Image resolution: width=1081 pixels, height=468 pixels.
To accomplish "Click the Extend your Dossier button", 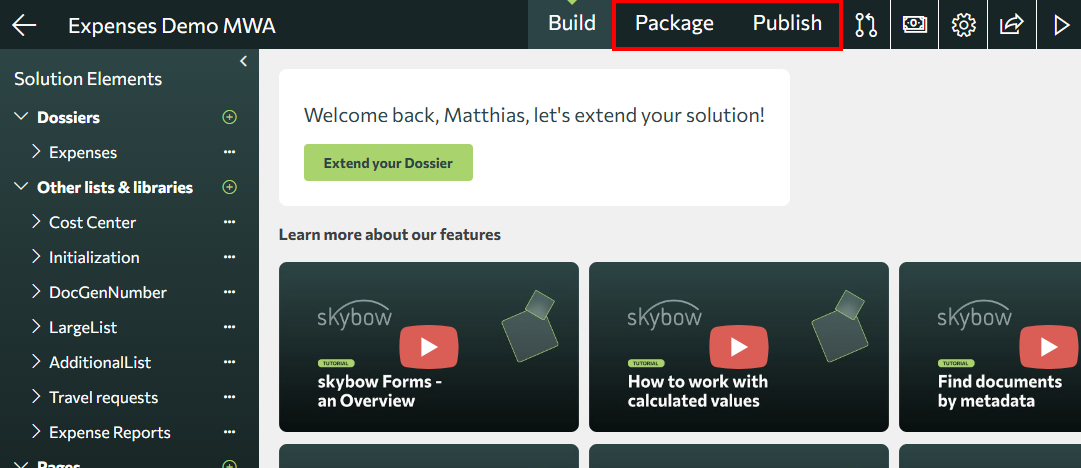I will tap(388, 163).
